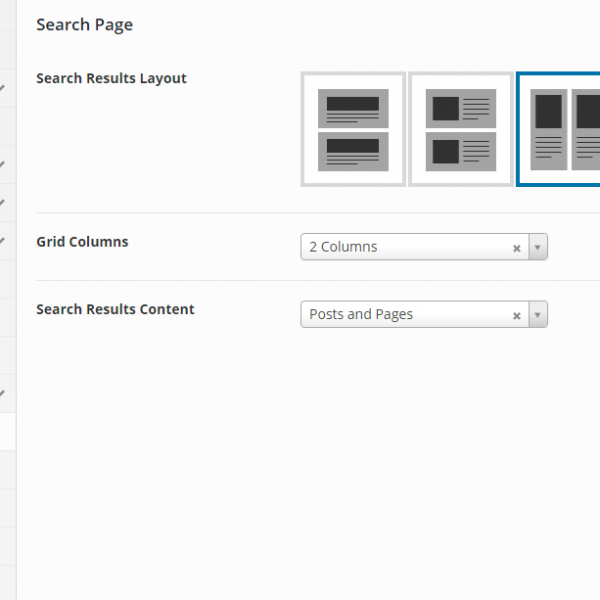600x600 pixels.
Task: Clear the "Posts and Pages" selection
Action: click(x=517, y=316)
